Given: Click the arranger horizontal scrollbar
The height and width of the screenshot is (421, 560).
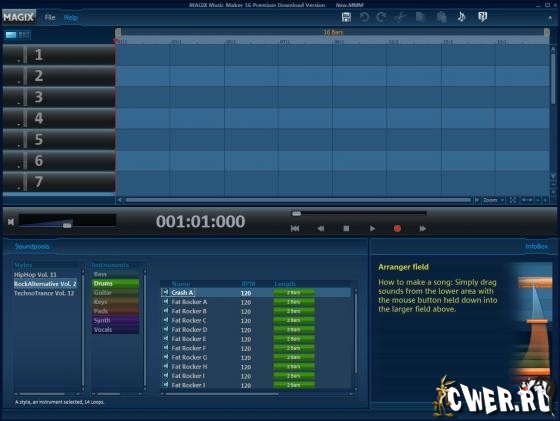Looking at the screenshot, I should tap(298, 200).
